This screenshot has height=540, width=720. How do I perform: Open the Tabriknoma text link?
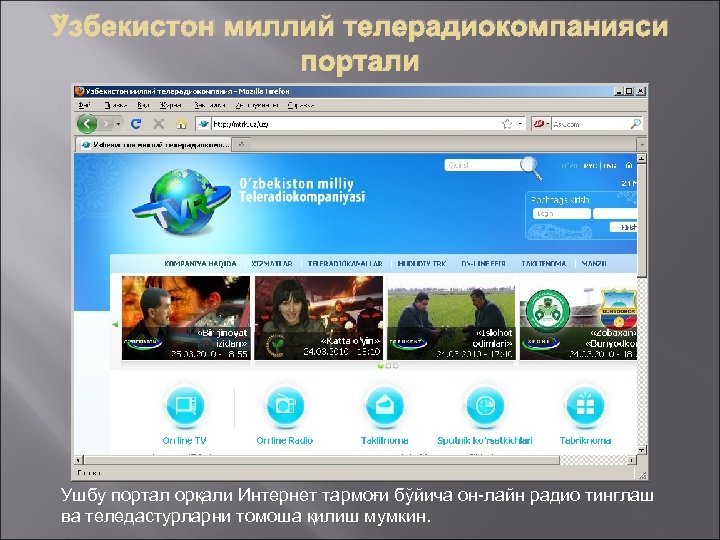pyautogui.click(x=585, y=441)
